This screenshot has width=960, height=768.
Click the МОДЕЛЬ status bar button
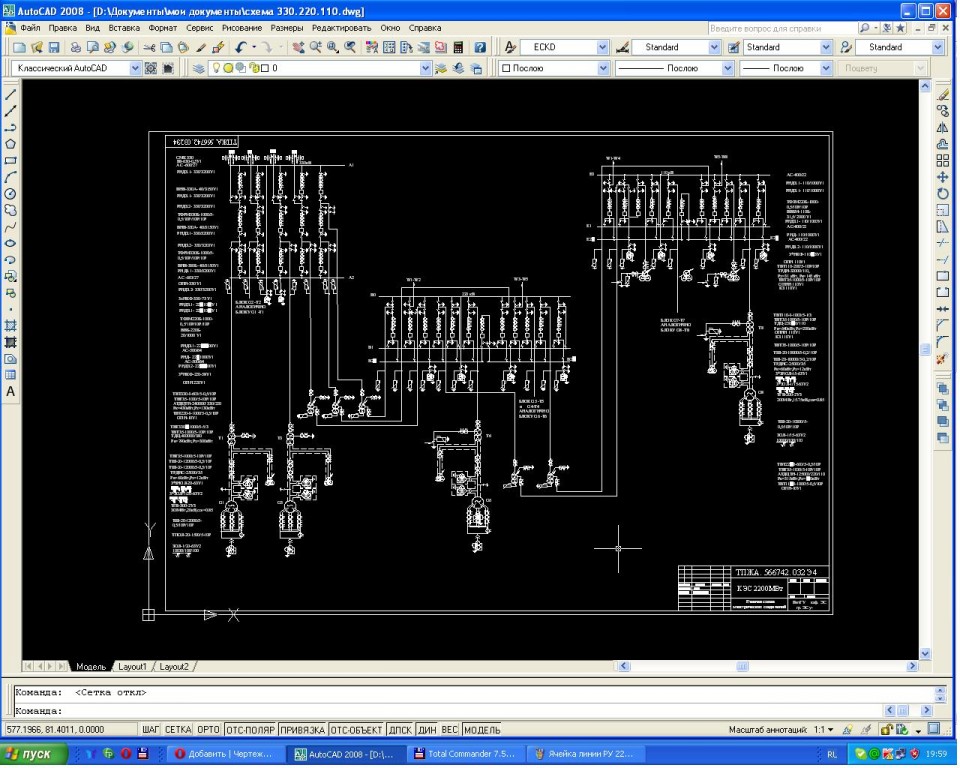click(x=482, y=730)
